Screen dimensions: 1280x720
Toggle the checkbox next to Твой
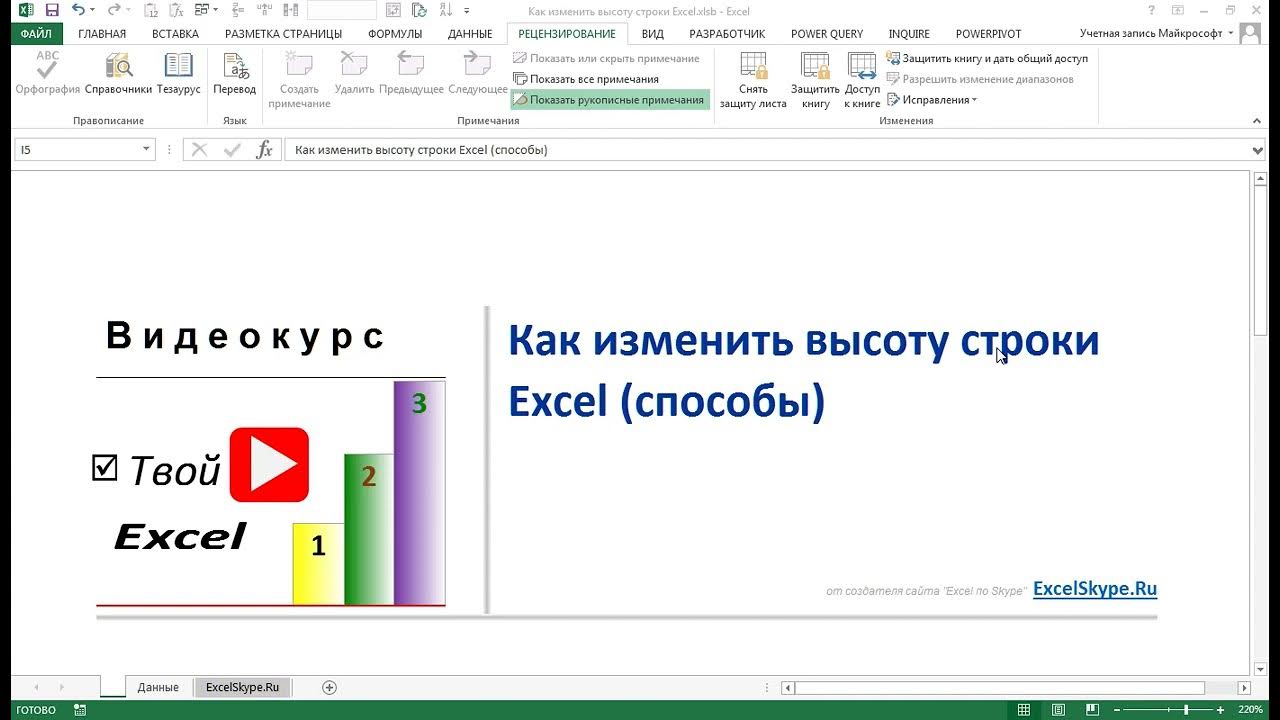(104, 467)
